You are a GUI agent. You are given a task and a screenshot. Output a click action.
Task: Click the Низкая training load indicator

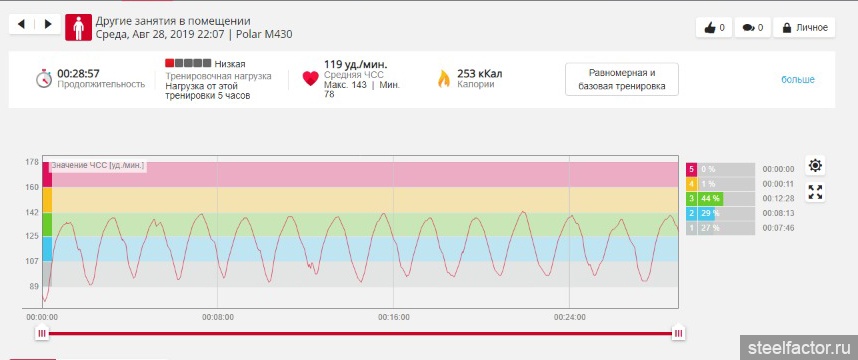(x=205, y=63)
